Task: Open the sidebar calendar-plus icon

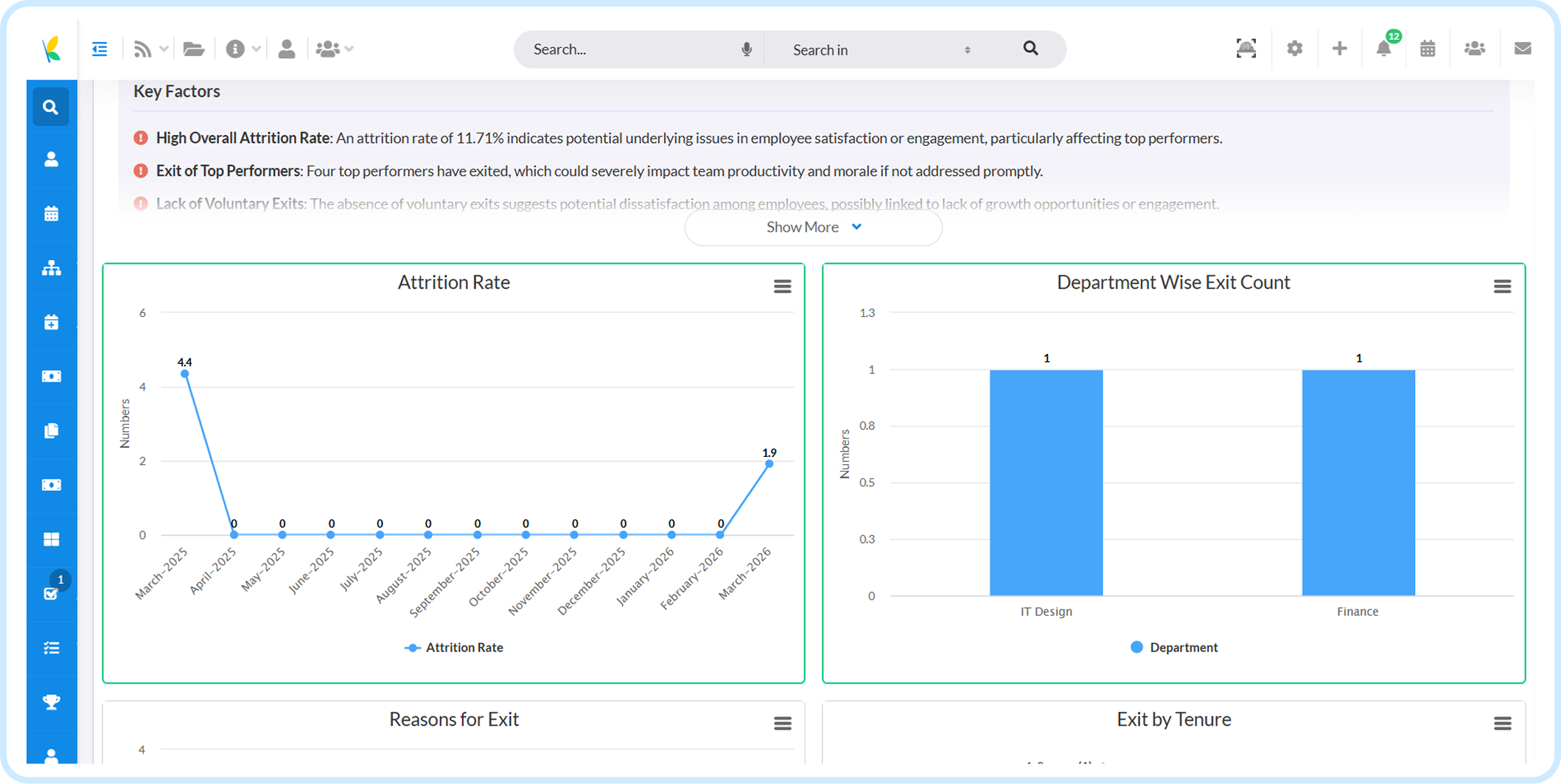Action: [51, 323]
